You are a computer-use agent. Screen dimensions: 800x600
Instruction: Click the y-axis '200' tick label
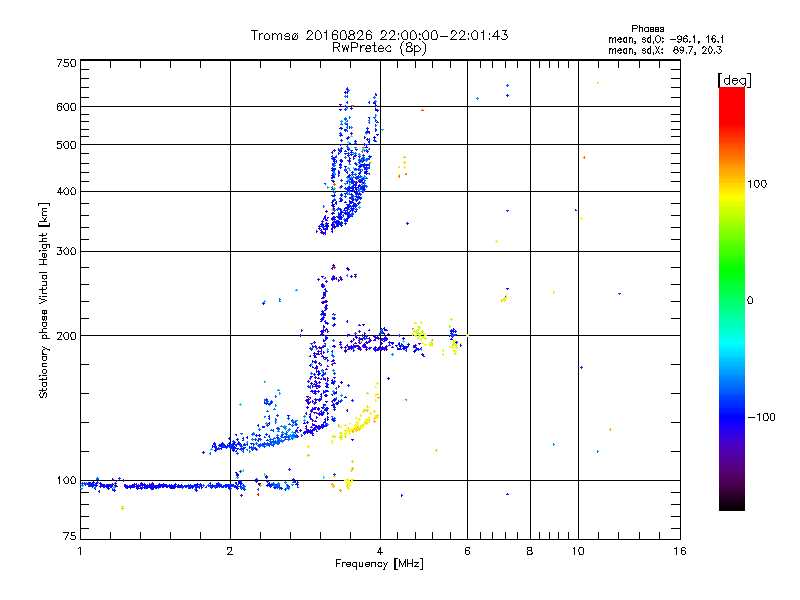pyautogui.click(x=66, y=336)
